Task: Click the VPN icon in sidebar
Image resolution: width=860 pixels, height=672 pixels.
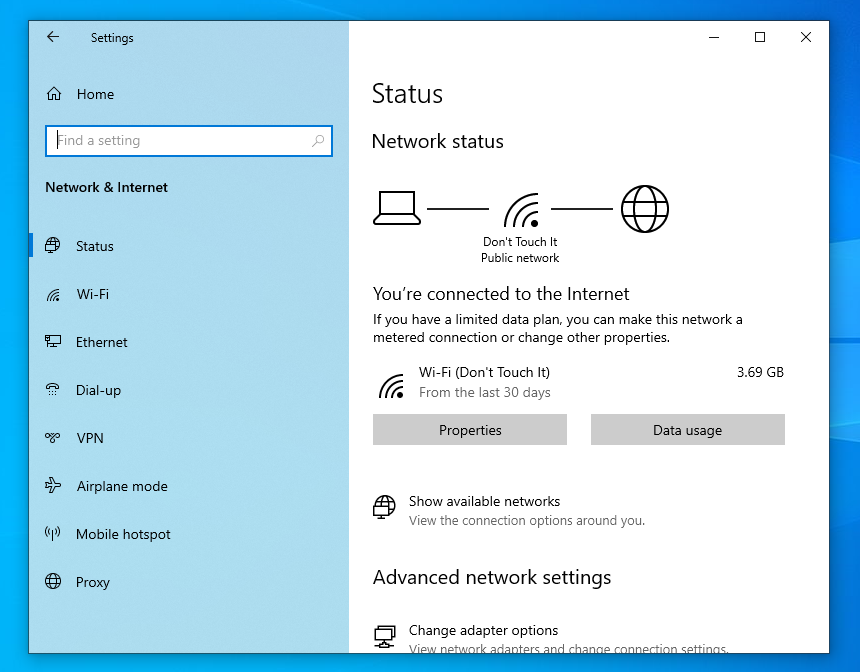Action: pos(53,438)
